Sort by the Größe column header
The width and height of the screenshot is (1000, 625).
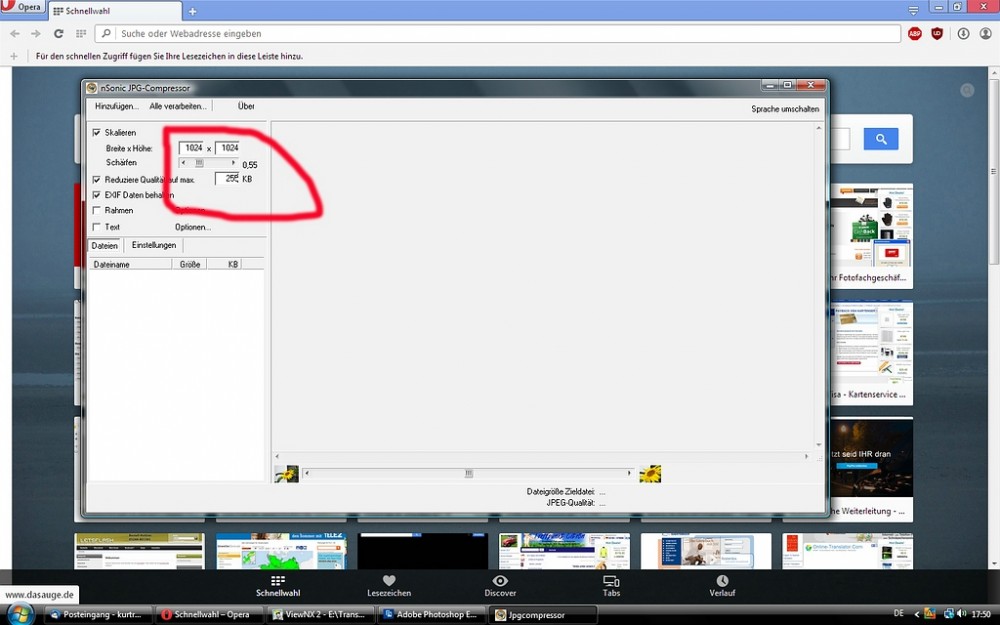click(x=189, y=264)
